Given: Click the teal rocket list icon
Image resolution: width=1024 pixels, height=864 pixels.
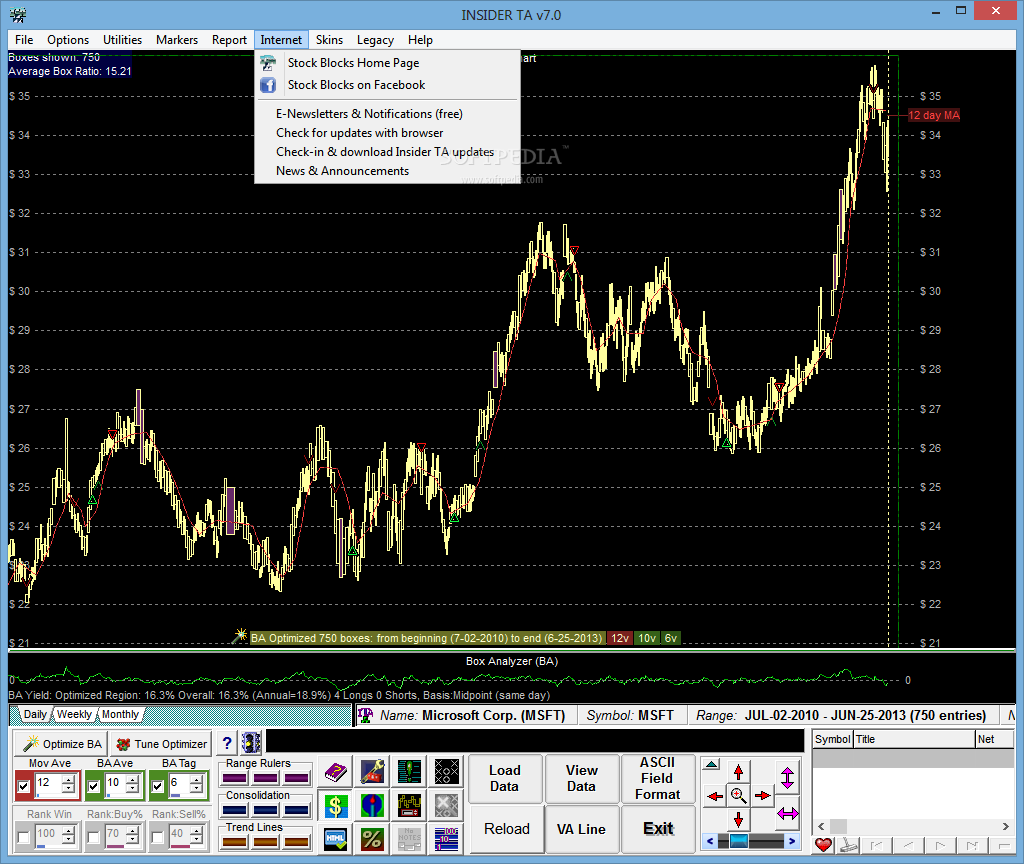Looking at the screenshot, I should tap(409, 772).
